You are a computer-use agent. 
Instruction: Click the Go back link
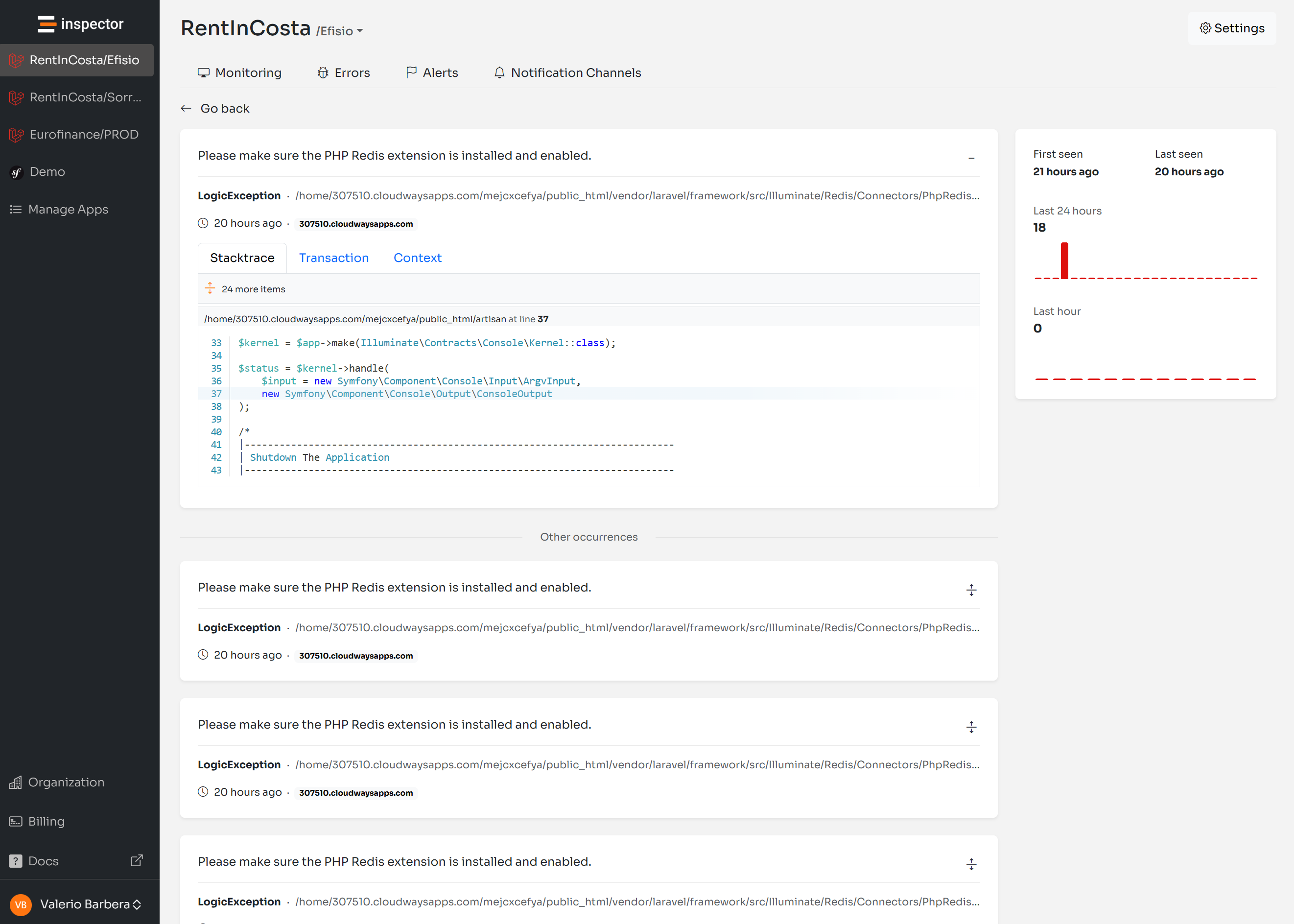pos(225,108)
